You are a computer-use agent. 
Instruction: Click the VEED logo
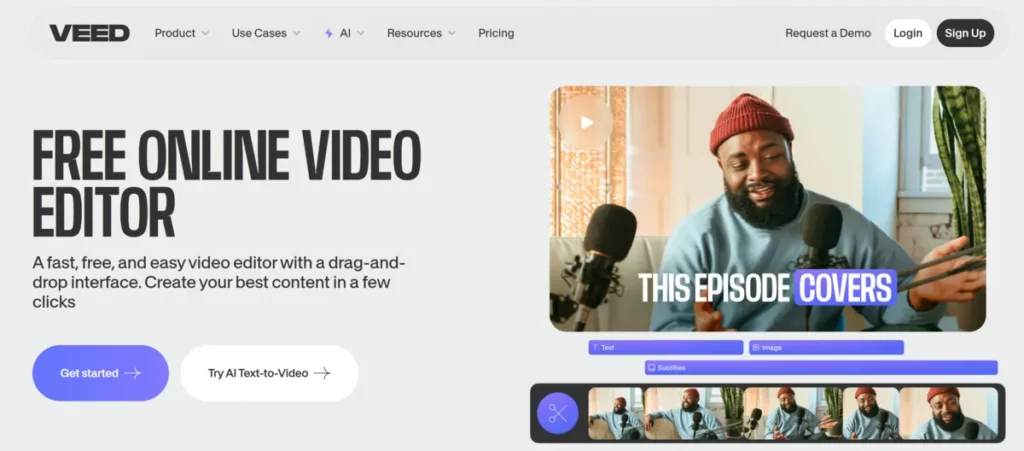click(89, 33)
